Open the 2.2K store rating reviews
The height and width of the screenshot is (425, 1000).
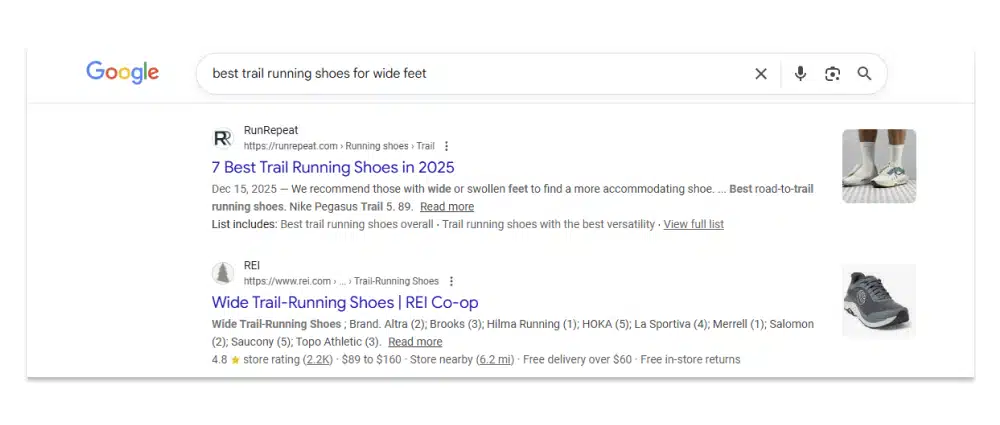[x=320, y=359]
